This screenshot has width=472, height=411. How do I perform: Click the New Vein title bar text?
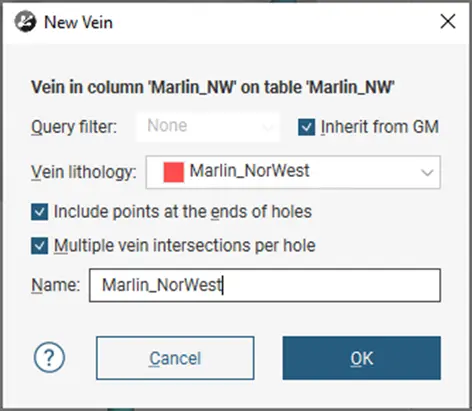(79, 22)
